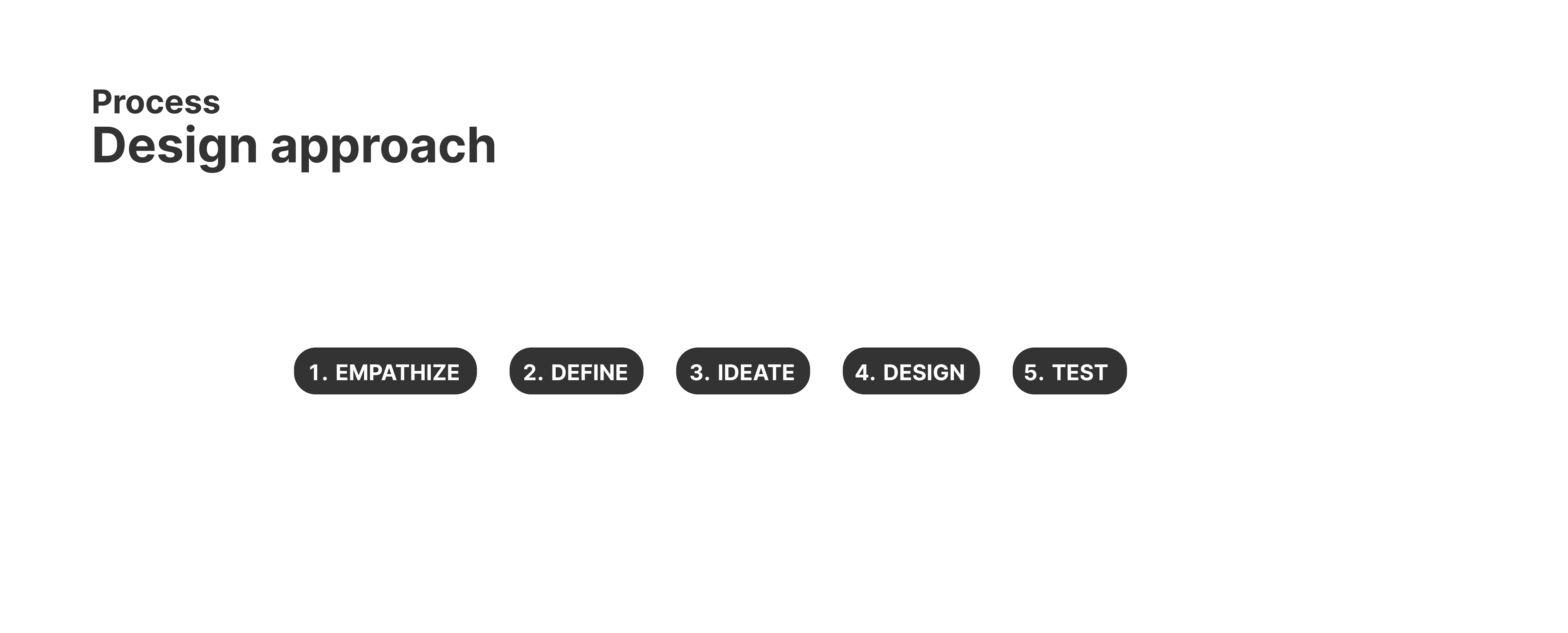The height and width of the screenshot is (633, 1568).
Task: Click the number 2 in the DEFINE pill
Action: [x=530, y=372]
